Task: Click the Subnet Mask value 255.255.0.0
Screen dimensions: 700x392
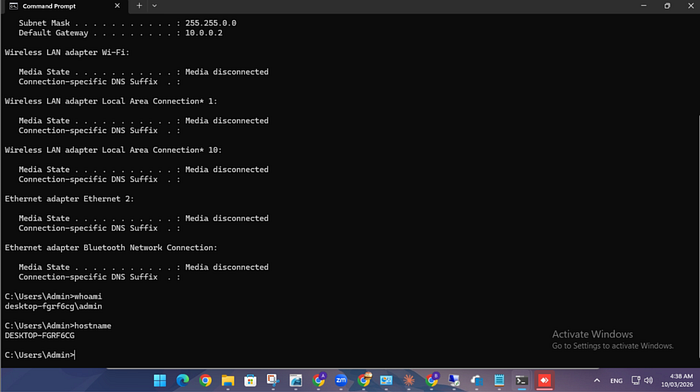Action: click(x=211, y=23)
